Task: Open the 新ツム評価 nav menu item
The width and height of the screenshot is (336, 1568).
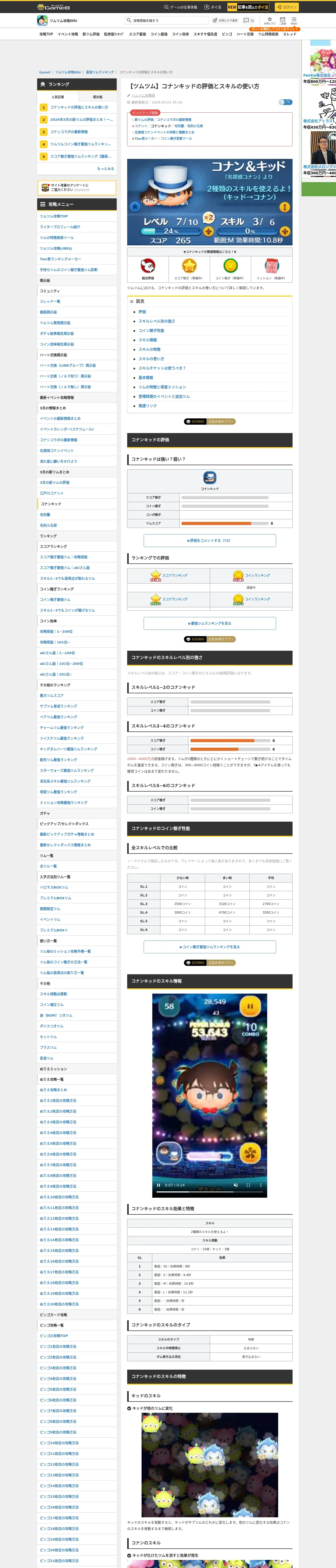Action: (x=91, y=34)
